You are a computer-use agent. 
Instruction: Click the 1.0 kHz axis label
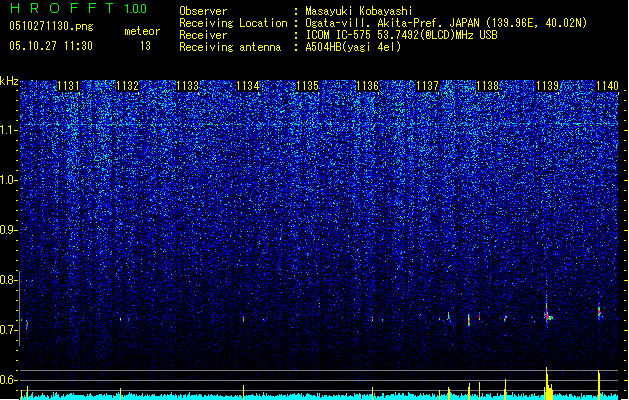coord(8,180)
